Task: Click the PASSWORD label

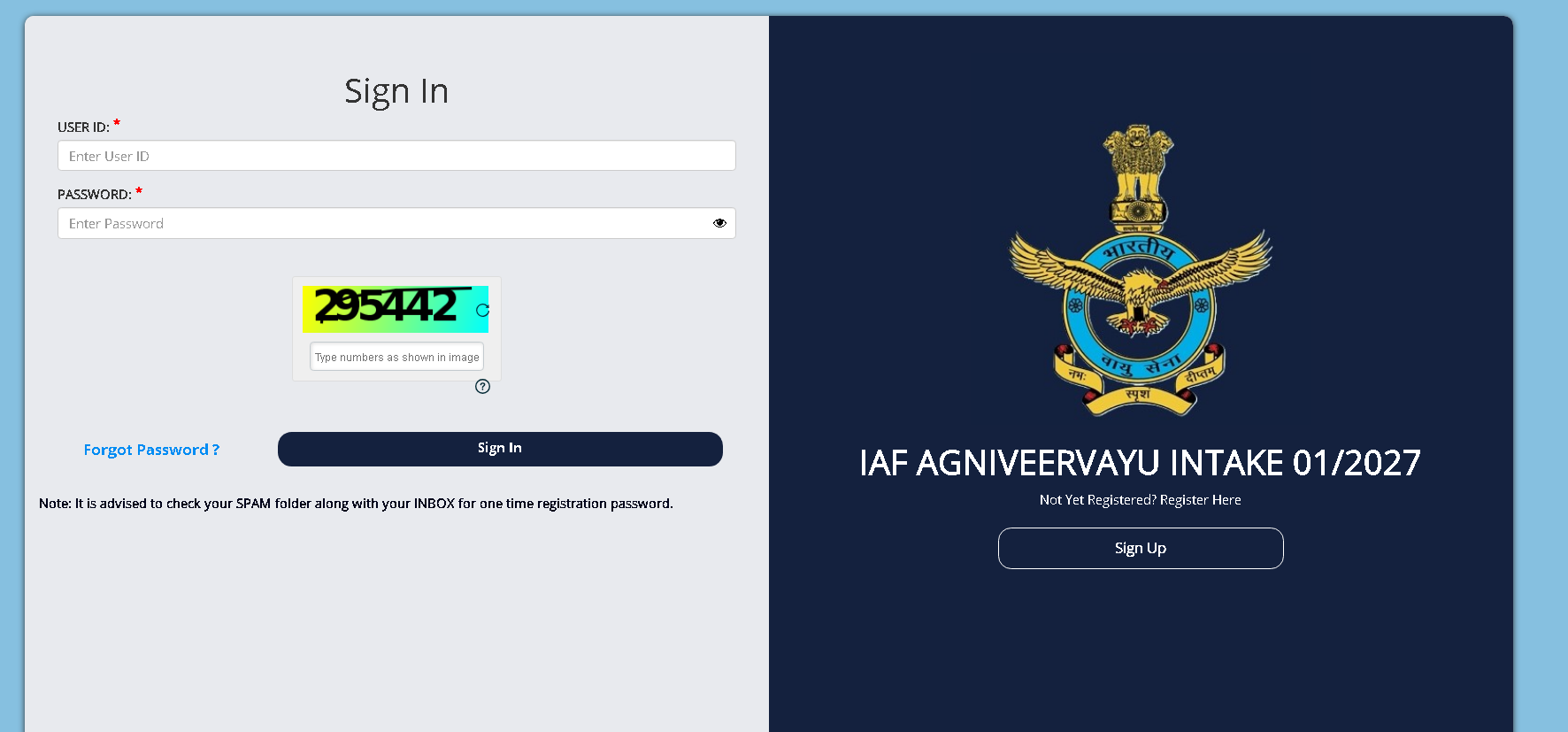Action: pos(95,195)
